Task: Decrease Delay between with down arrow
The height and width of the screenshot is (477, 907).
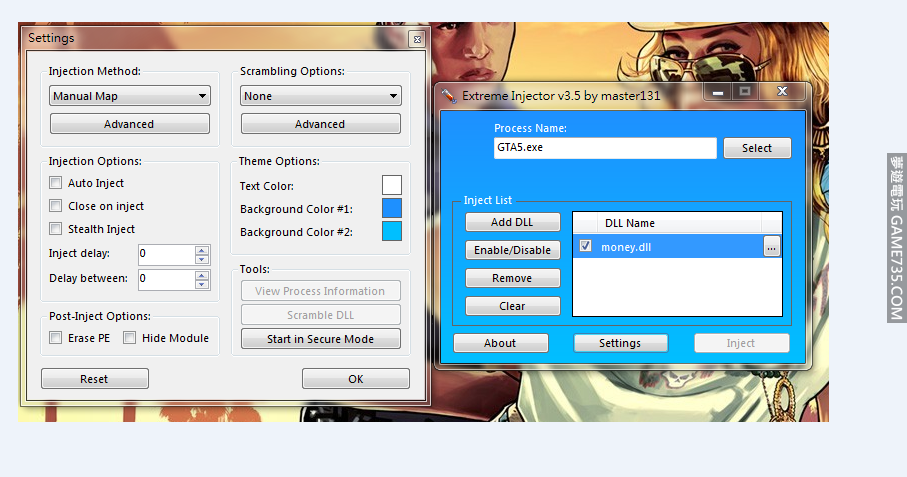Action: point(202,284)
